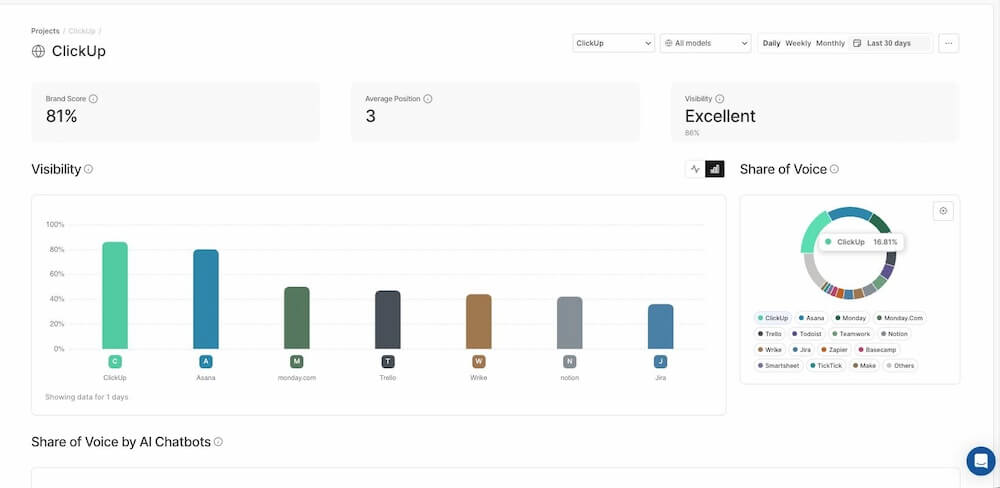Open the chat support bubble
The width and height of the screenshot is (1000, 488).
[981, 461]
